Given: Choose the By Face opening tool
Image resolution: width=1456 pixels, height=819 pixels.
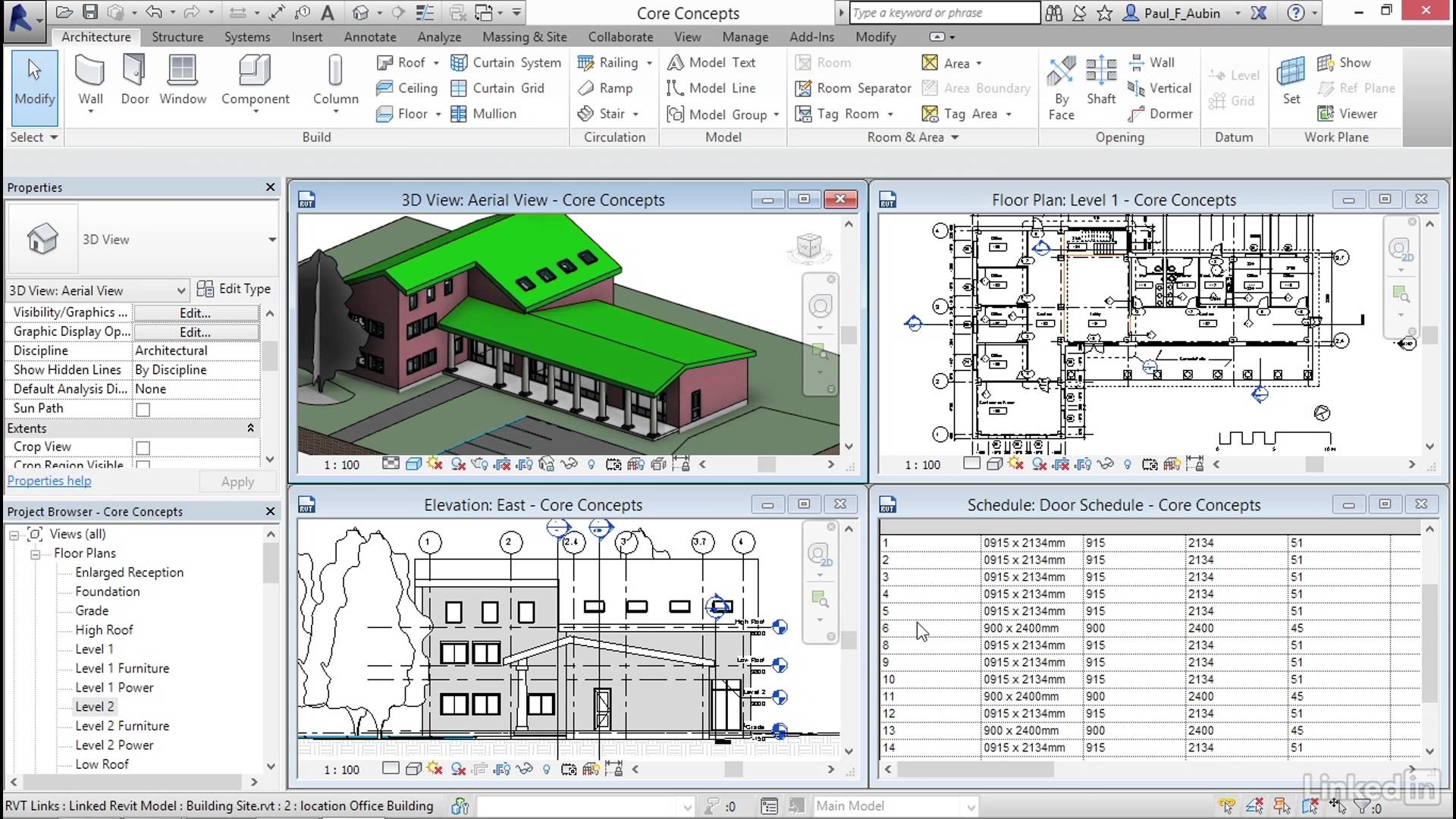Looking at the screenshot, I should 1061,88.
